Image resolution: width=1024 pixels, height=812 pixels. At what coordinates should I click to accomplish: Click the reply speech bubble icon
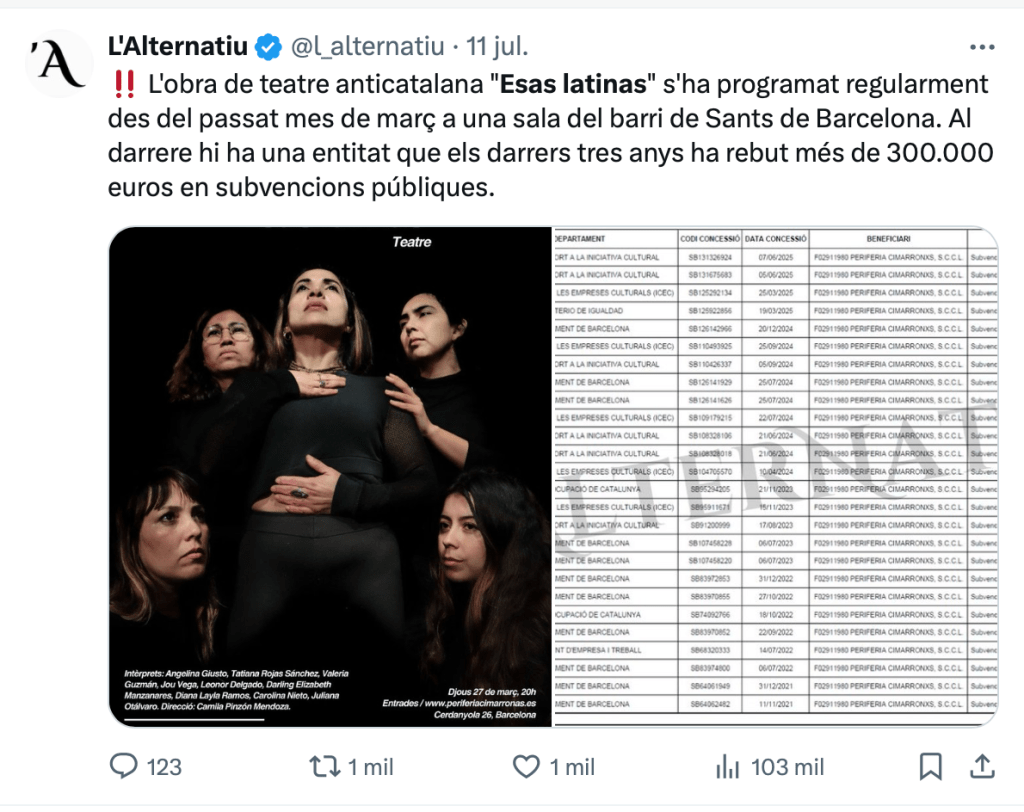(x=123, y=766)
